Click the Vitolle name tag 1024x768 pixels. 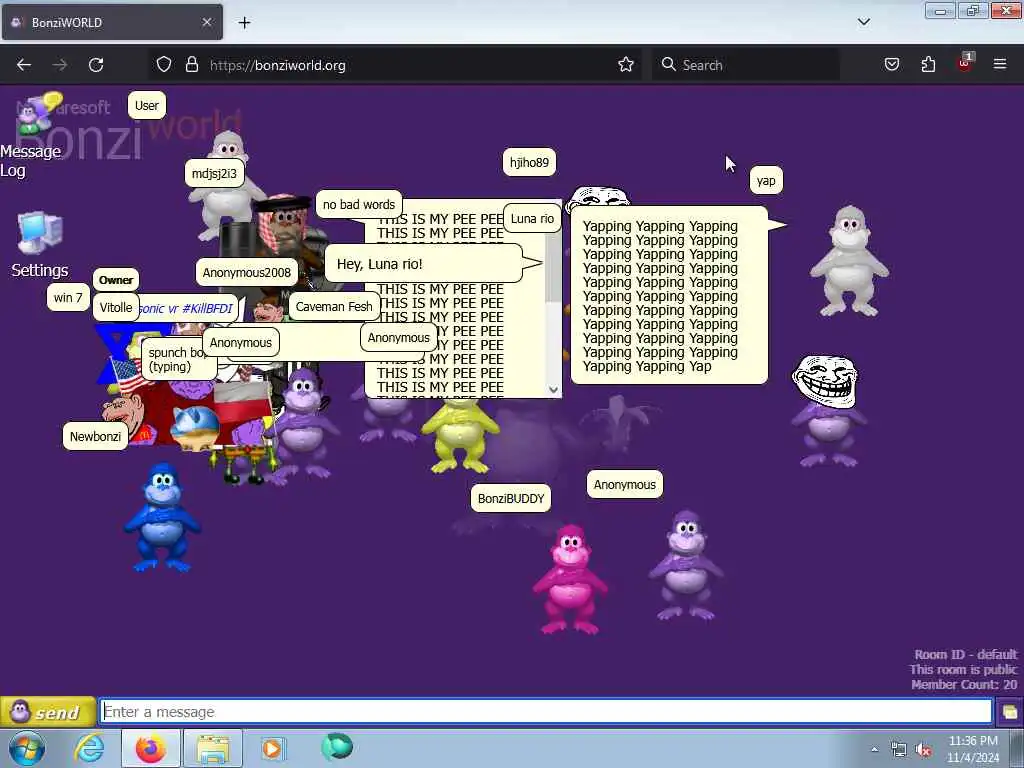(116, 307)
